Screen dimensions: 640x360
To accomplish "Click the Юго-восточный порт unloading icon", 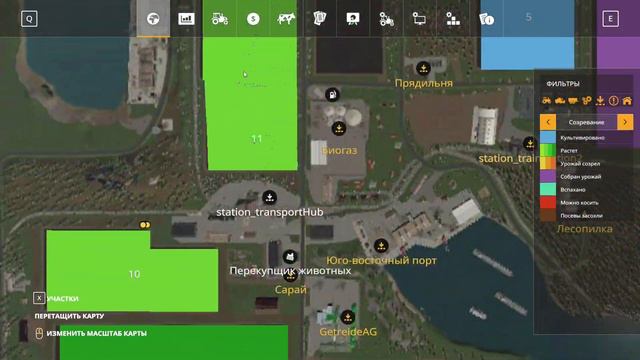I will [x=381, y=246].
